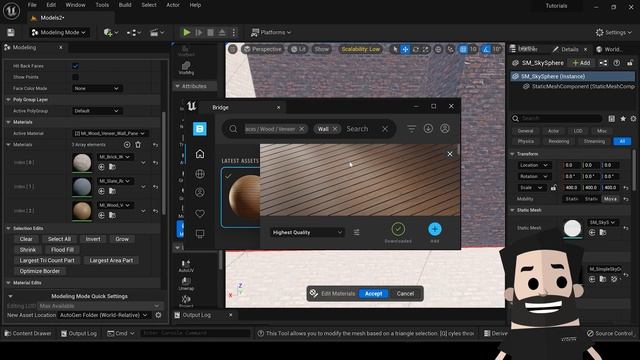Click the green Downloaded checkmark icon
Viewport: 640px width, 360px height.
point(398,229)
